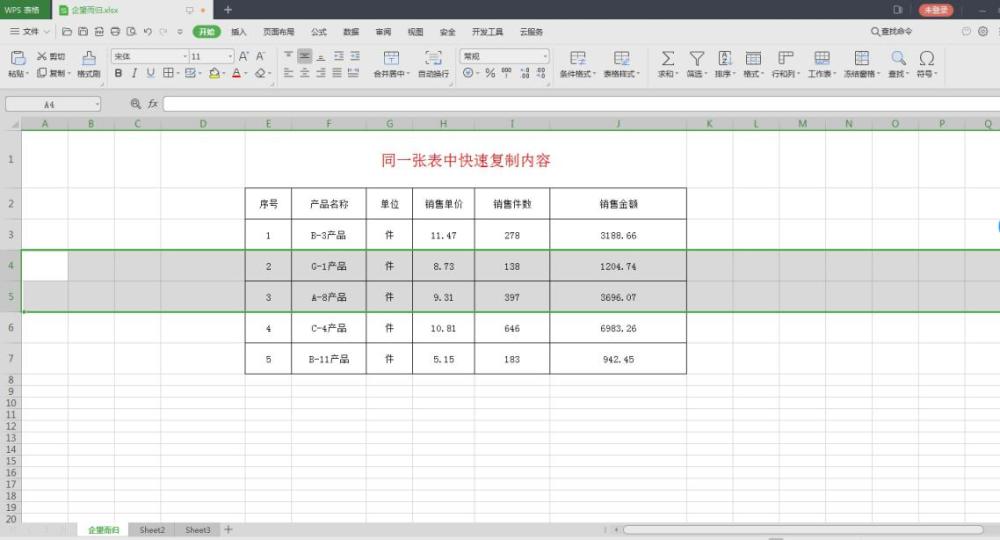Toggle center horizontal alignment

point(305,73)
